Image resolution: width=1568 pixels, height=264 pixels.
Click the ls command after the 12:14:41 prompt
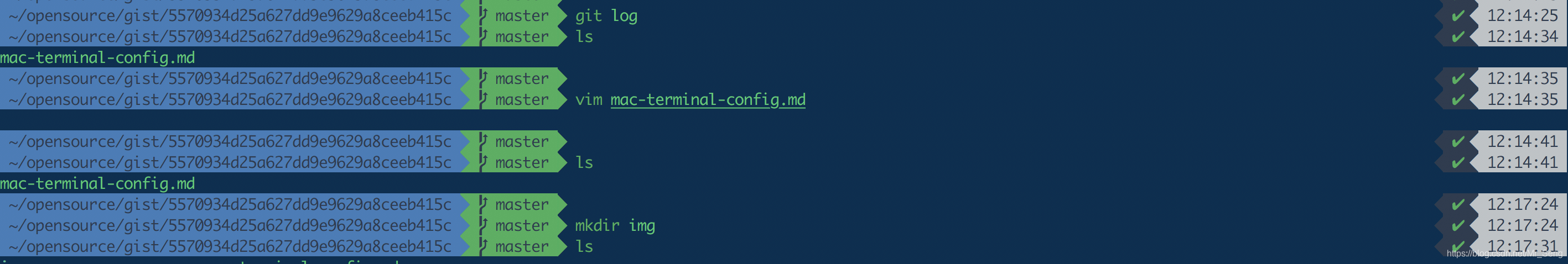point(584,162)
